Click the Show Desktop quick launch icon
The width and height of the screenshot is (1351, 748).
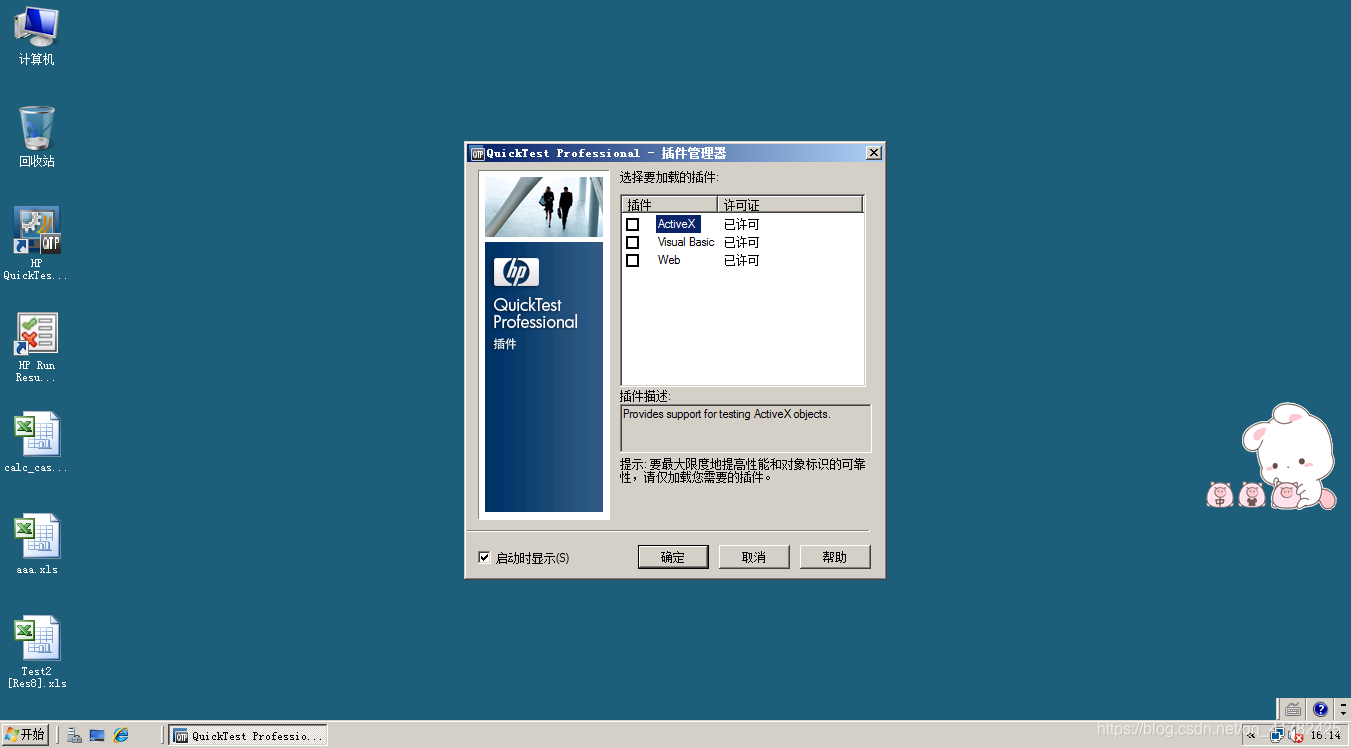tap(97, 735)
